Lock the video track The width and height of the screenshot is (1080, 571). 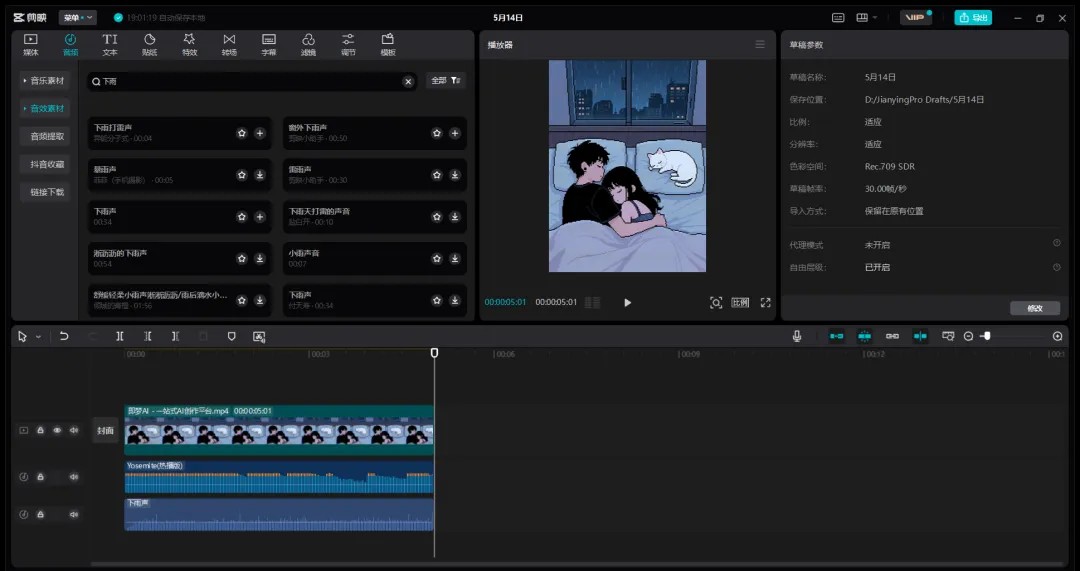(41, 430)
